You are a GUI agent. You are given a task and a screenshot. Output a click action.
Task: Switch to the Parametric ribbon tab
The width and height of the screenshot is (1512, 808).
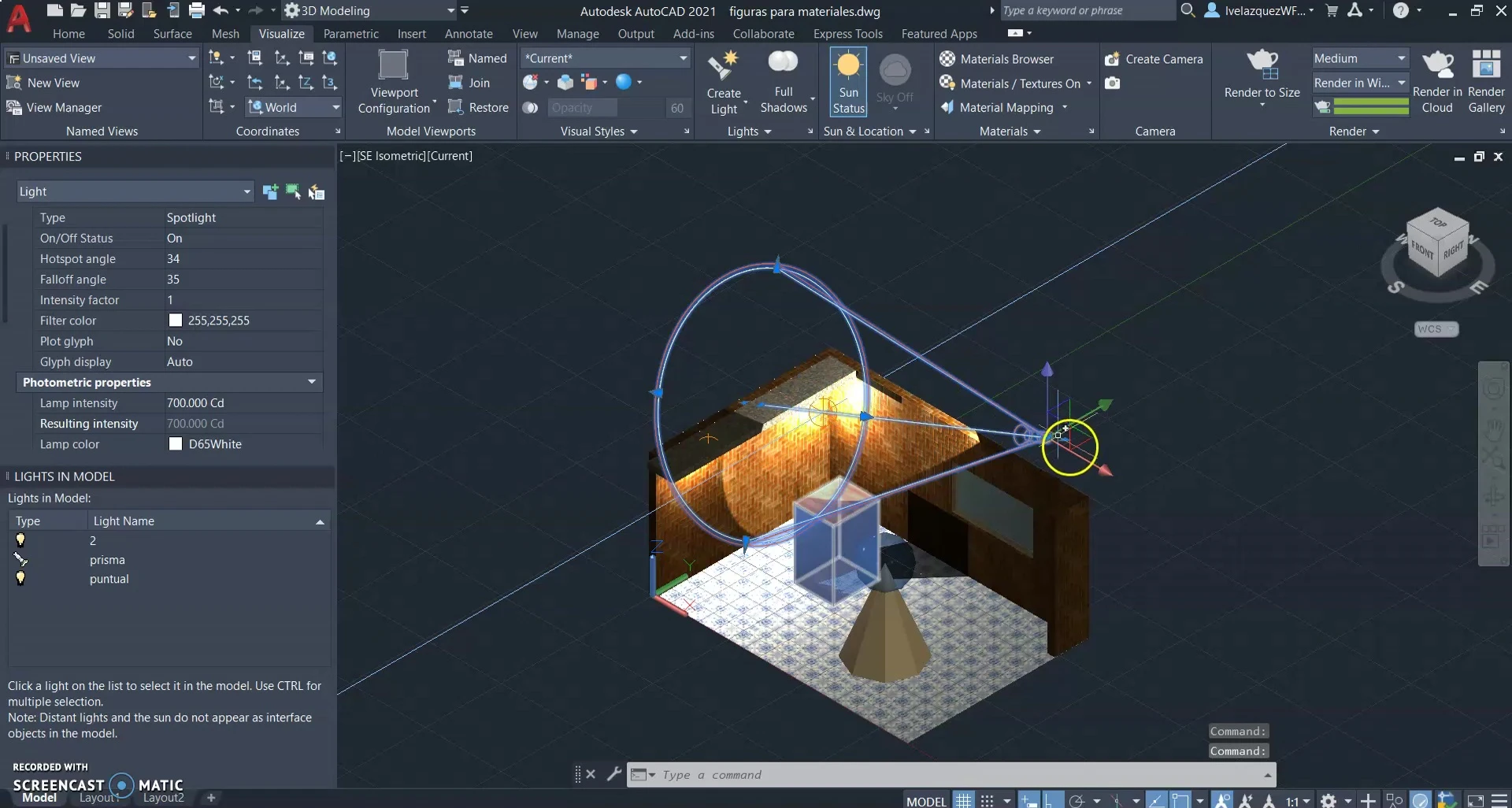point(350,34)
